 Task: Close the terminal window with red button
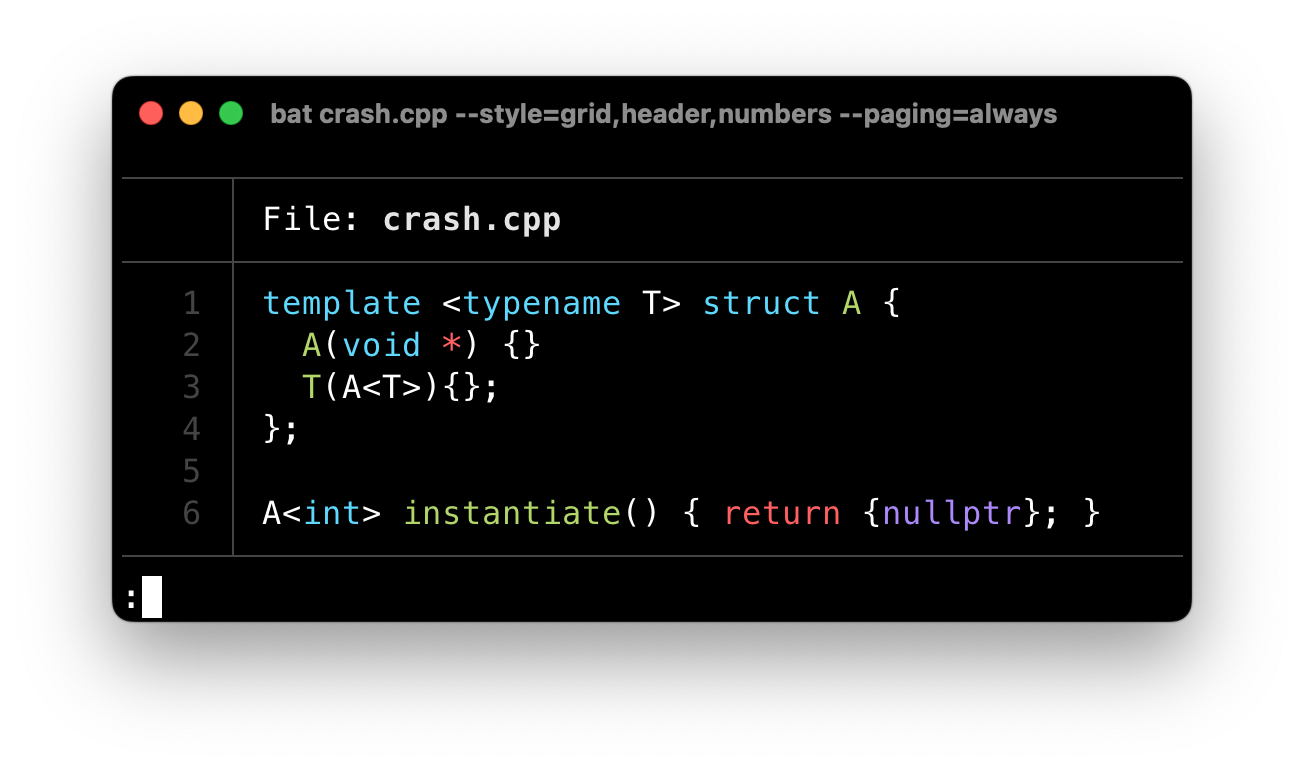click(151, 114)
